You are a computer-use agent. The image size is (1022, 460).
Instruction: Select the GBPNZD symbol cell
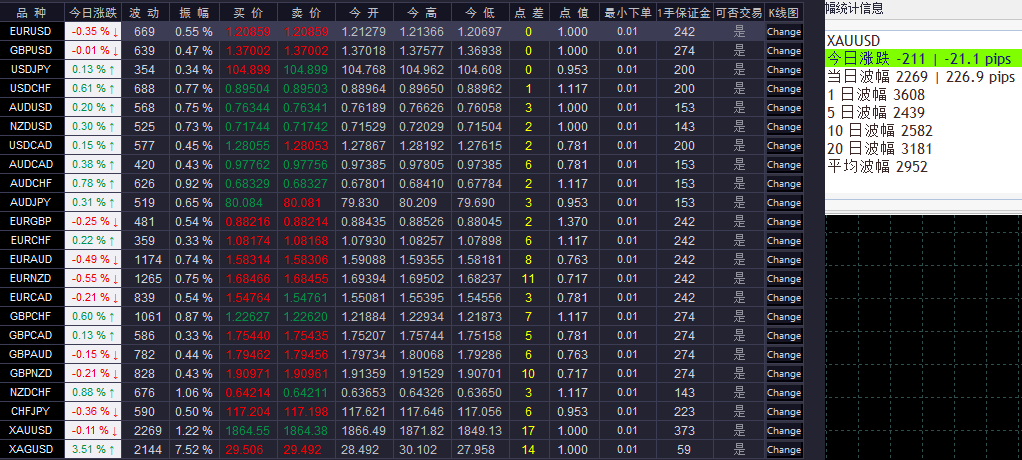[x=32, y=373]
